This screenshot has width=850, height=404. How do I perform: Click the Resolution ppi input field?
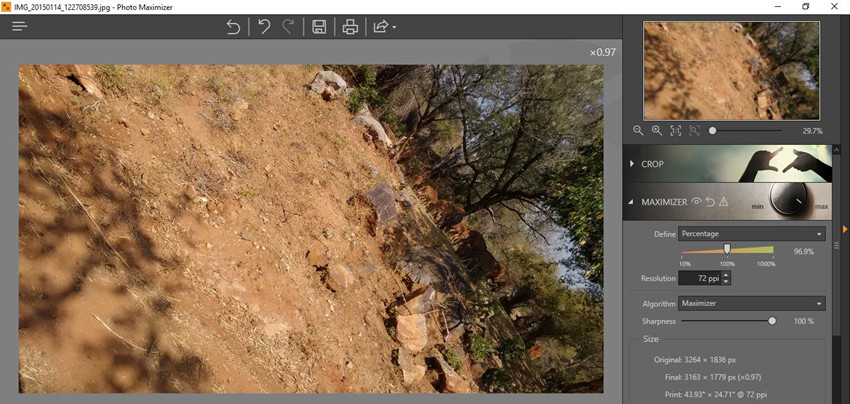click(x=699, y=278)
